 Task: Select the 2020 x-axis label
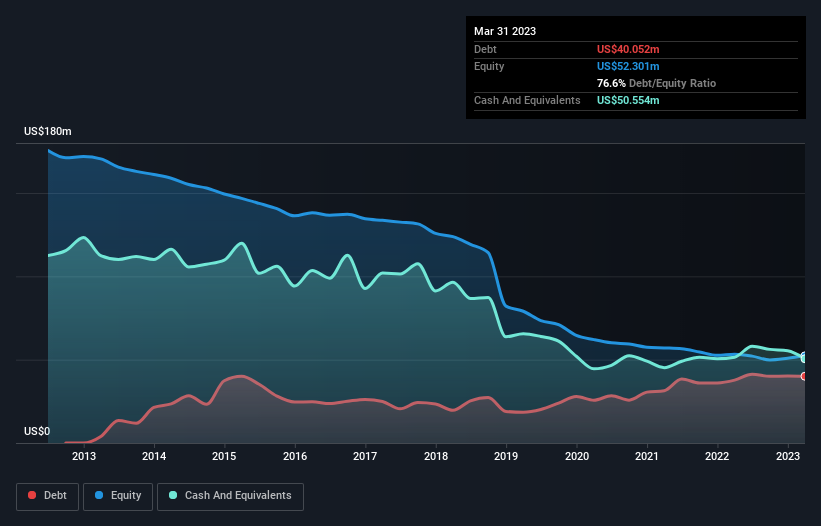coord(576,456)
